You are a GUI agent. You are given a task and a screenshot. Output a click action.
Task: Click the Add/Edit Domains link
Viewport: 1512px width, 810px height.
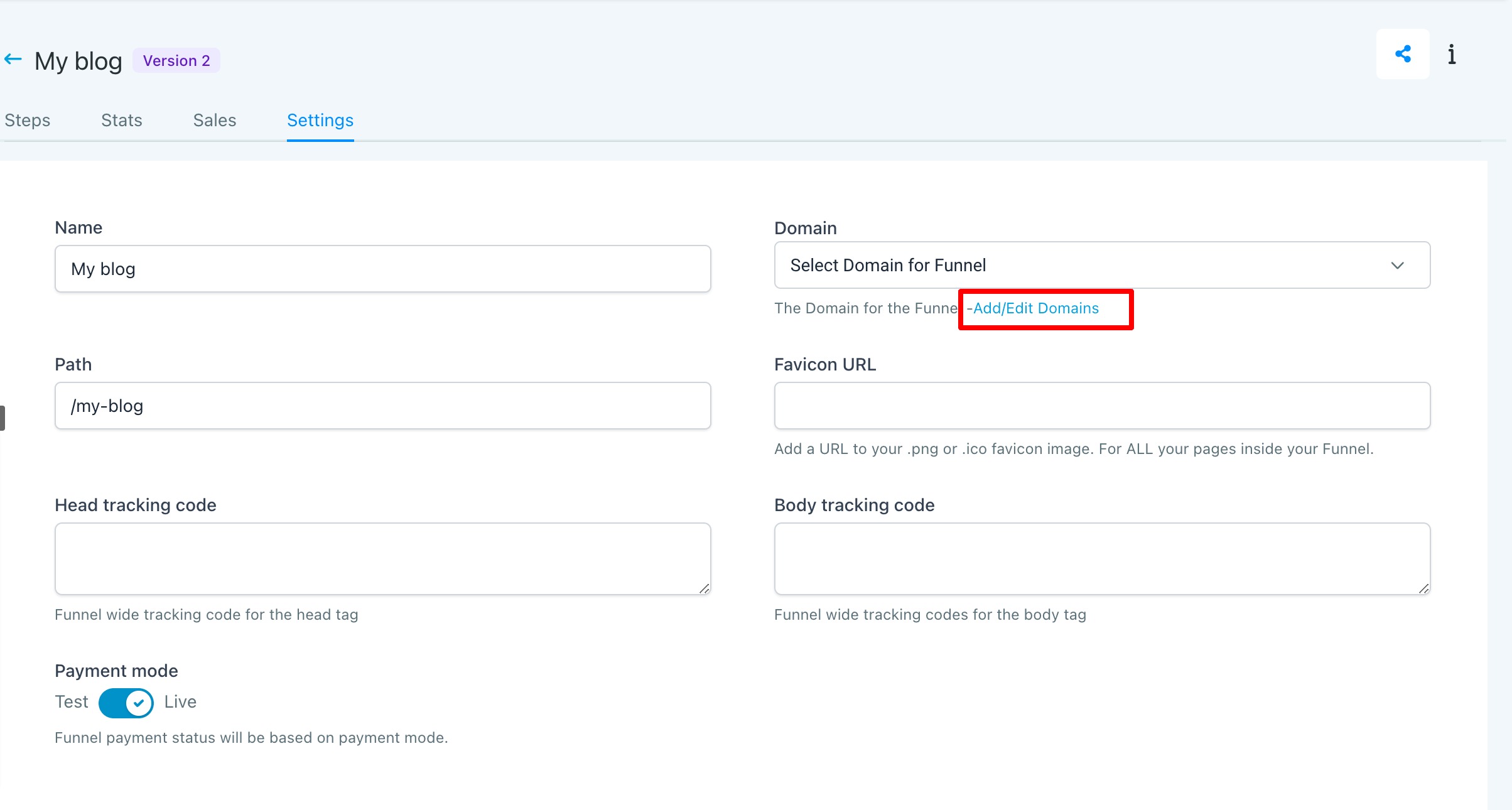[1035, 308]
